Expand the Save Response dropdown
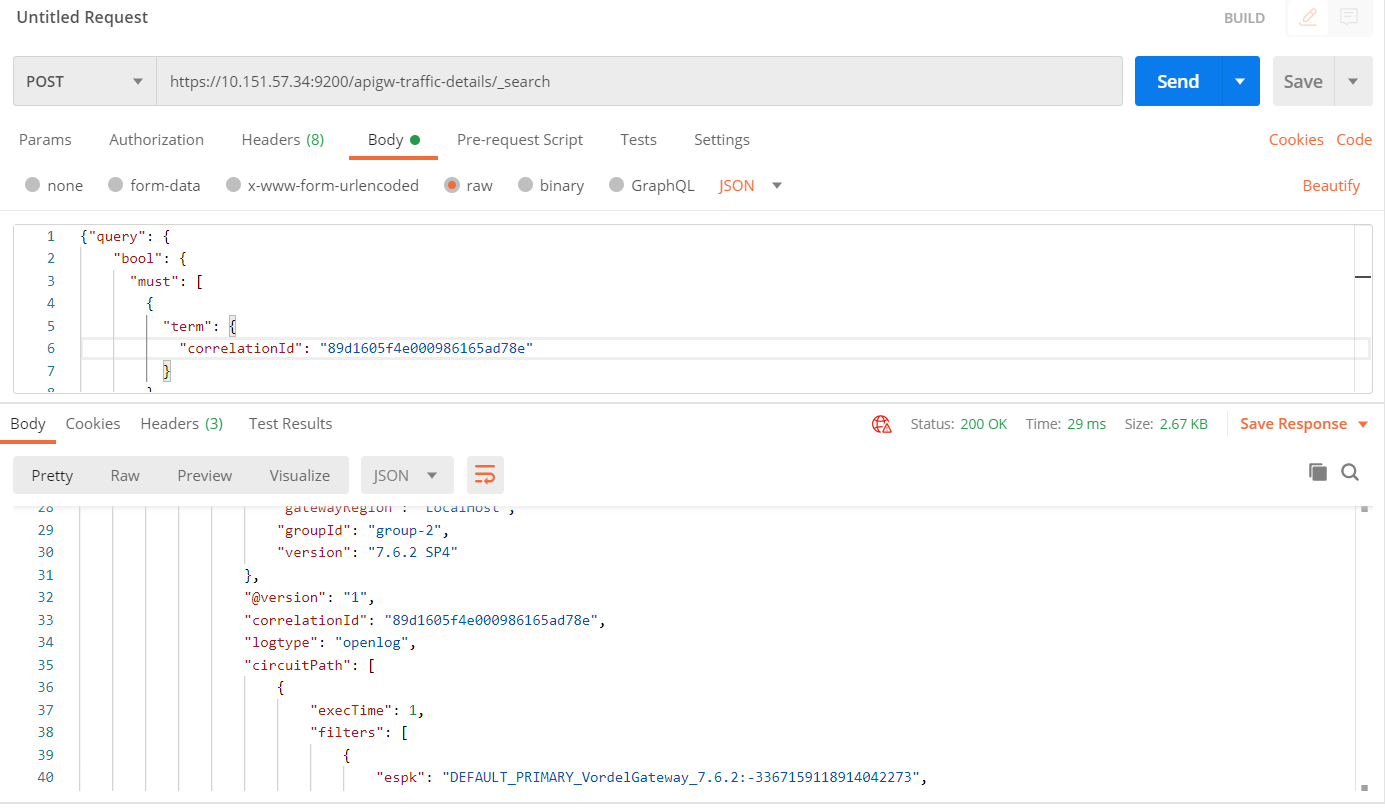The image size is (1385, 811). pyautogui.click(x=1362, y=423)
